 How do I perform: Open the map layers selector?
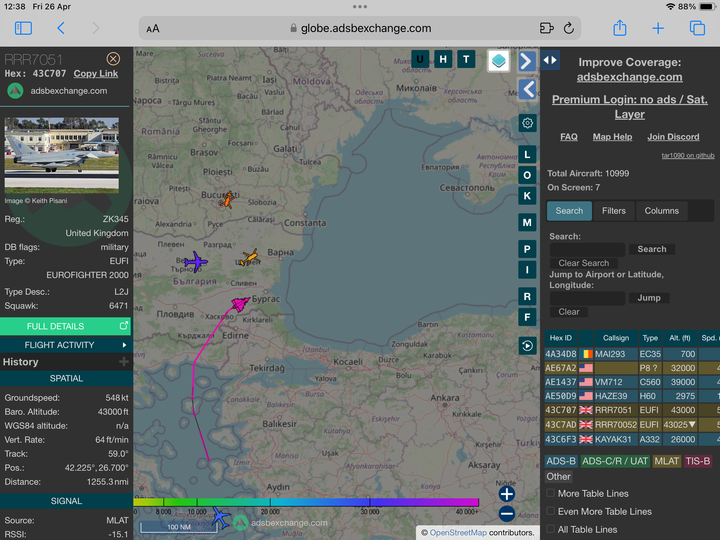(x=499, y=61)
